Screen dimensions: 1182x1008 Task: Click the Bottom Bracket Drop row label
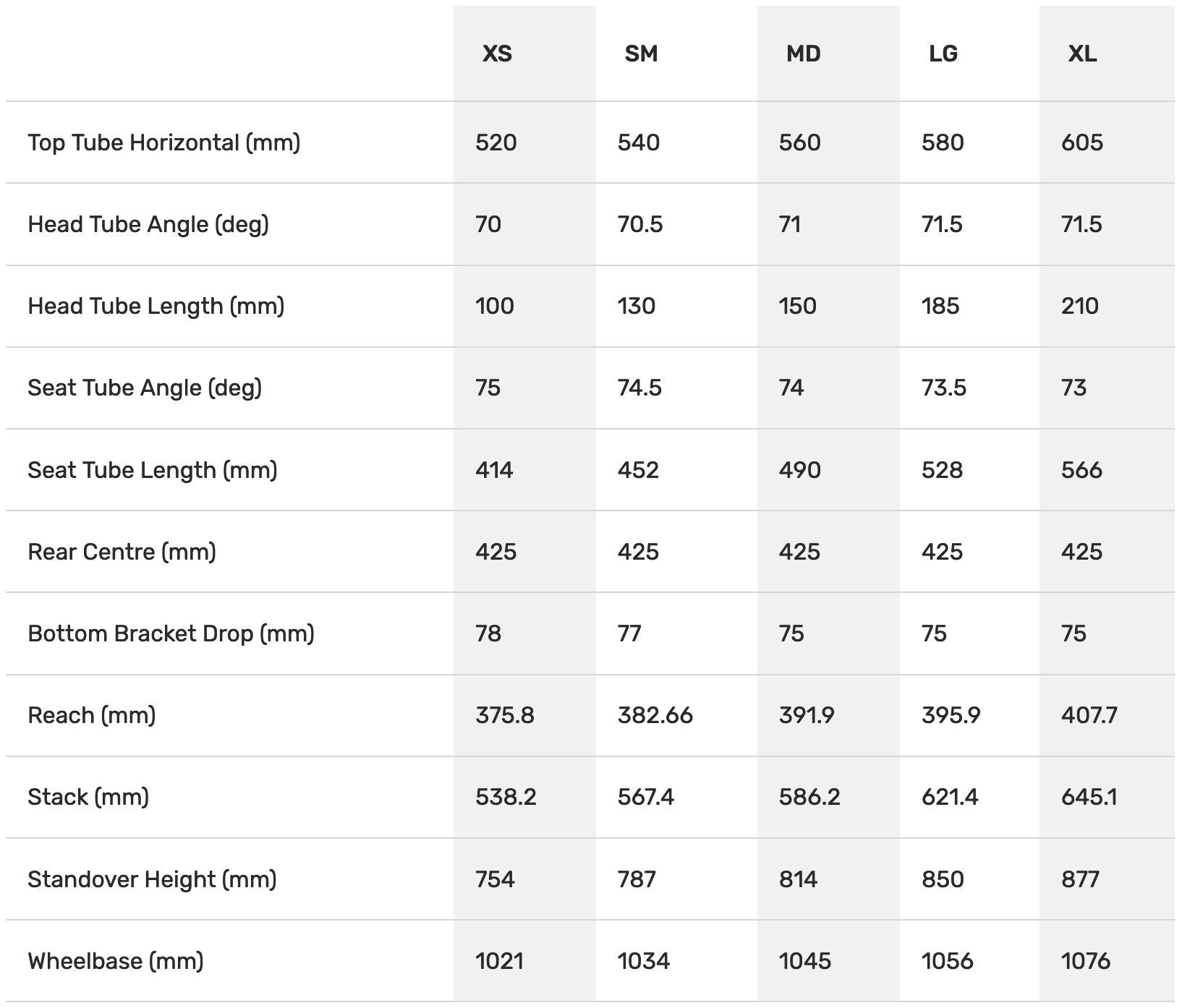click(171, 633)
